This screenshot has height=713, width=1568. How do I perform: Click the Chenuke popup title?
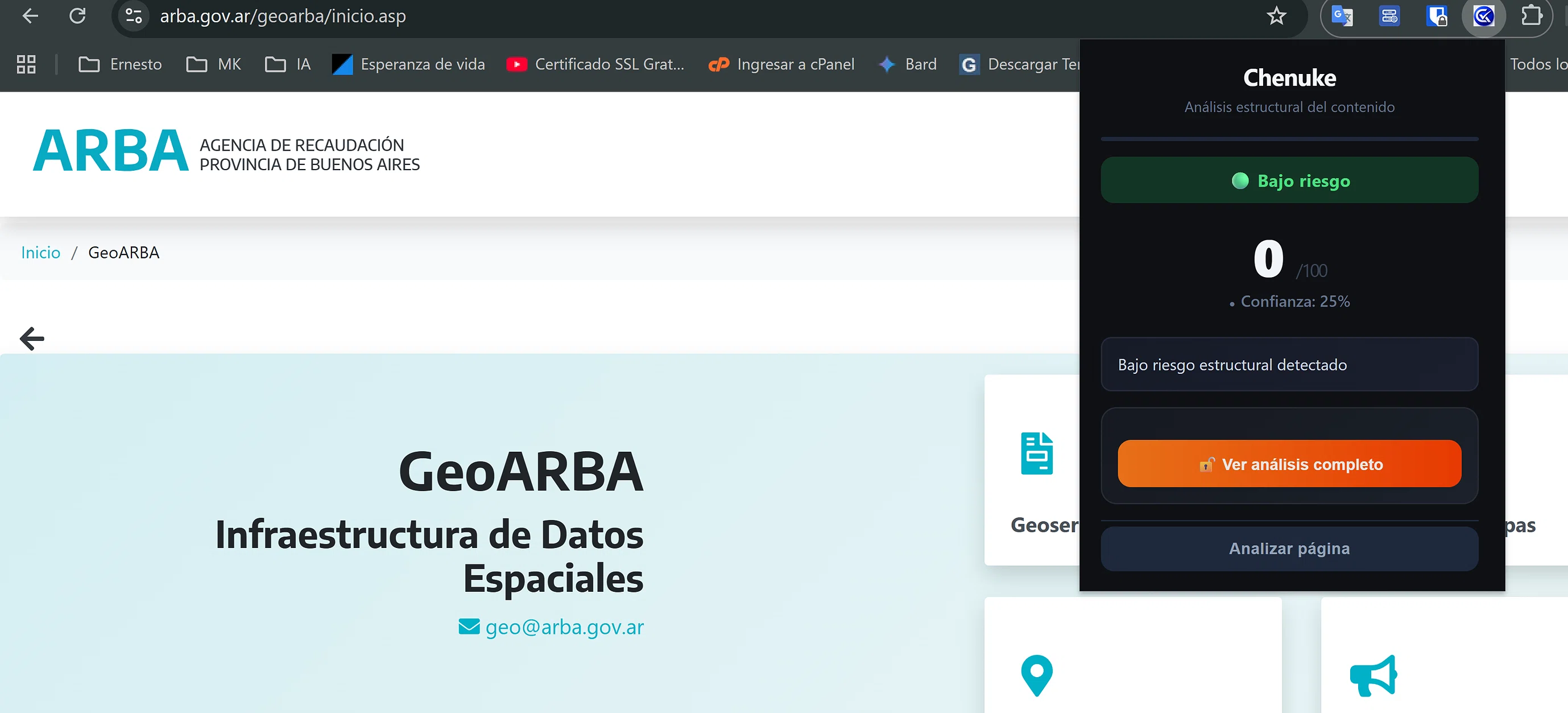pos(1289,78)
